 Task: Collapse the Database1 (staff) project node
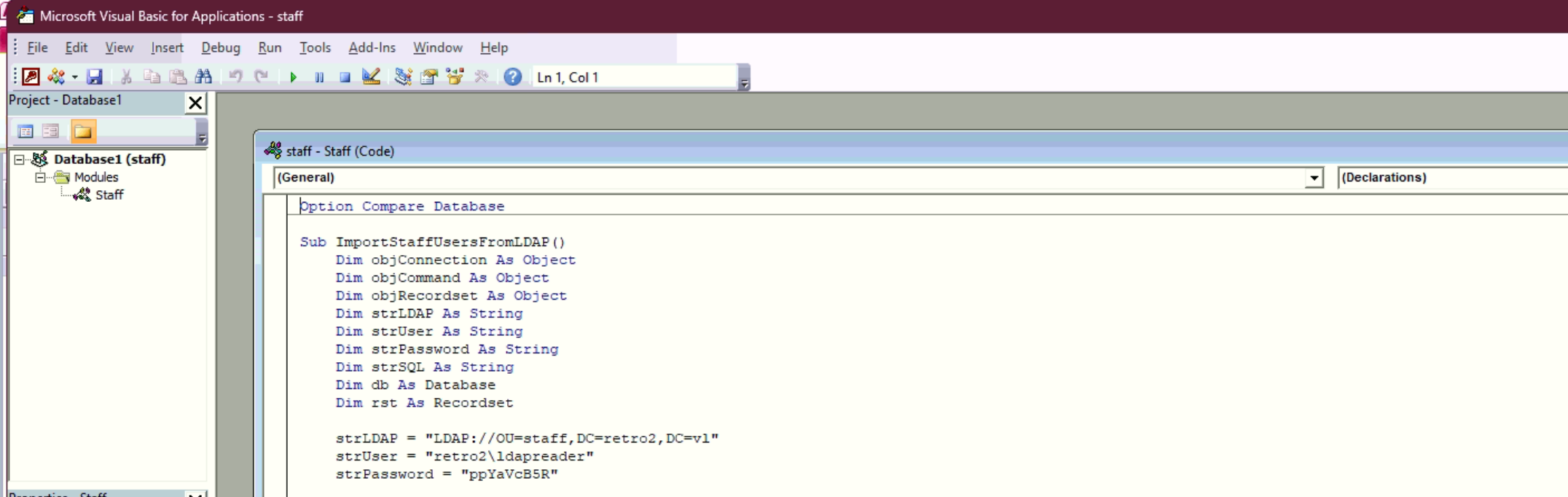point(20,159)
